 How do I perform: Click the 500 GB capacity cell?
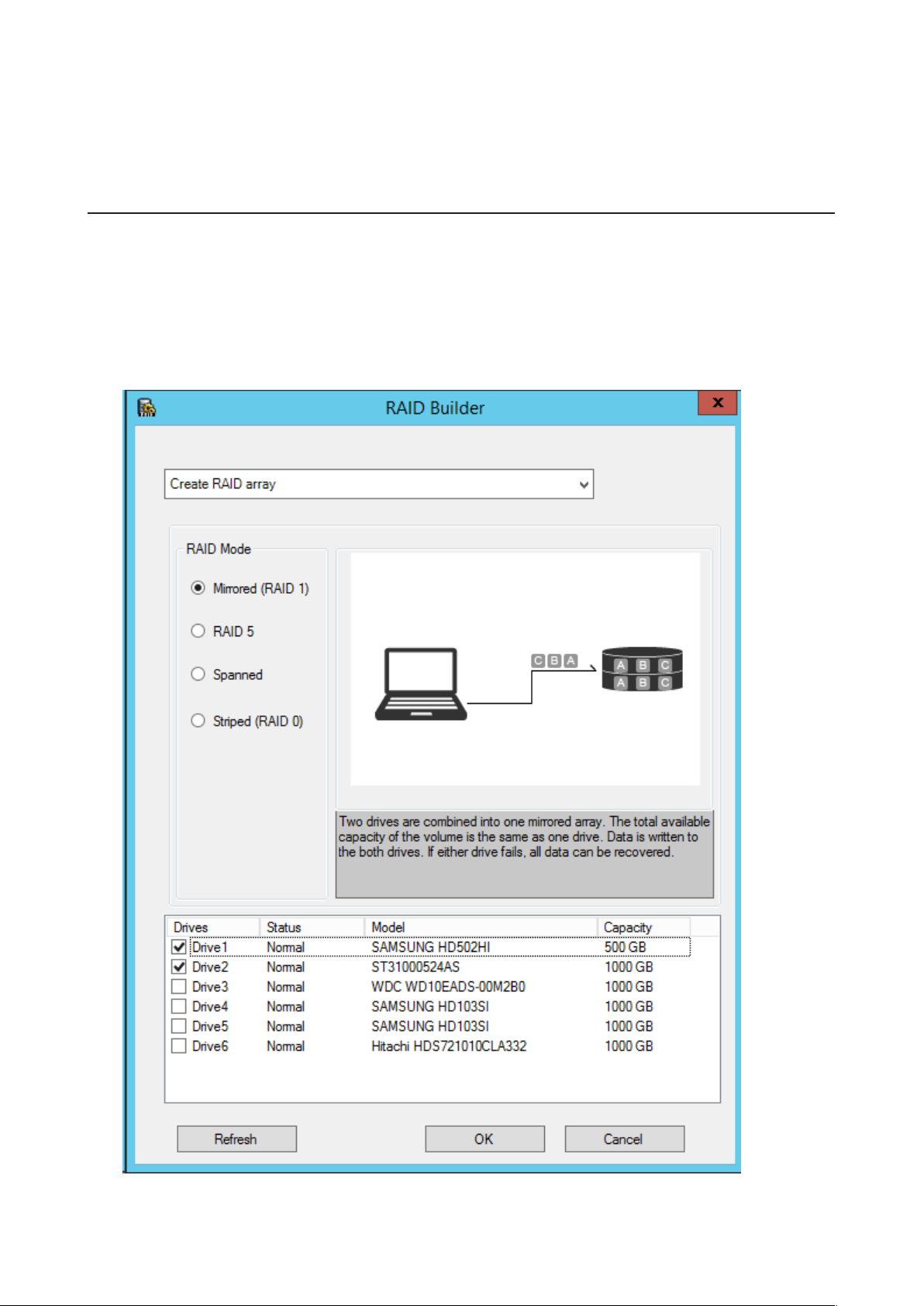pyautogui.click(x=625, y=947)
